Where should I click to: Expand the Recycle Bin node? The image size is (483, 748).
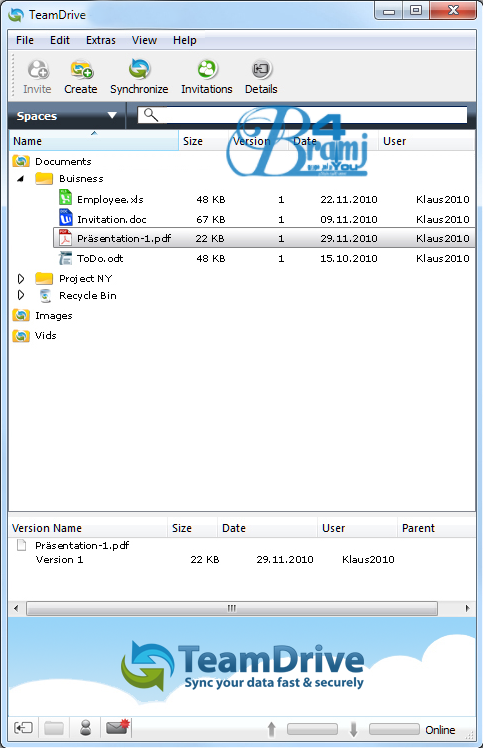pos(21,295)
